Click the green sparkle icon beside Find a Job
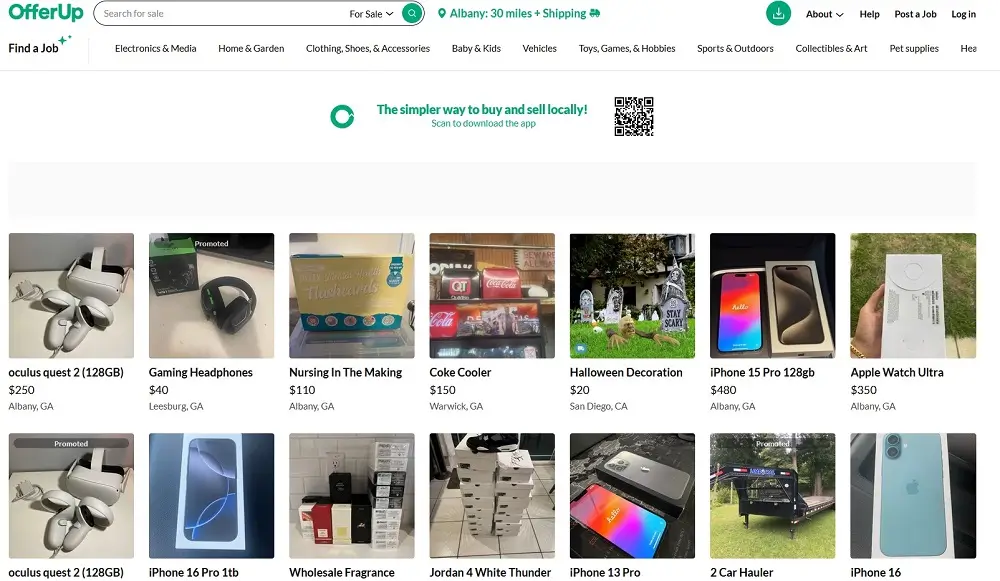This screenshot has height=581, width=1000. tap(64, 41)
